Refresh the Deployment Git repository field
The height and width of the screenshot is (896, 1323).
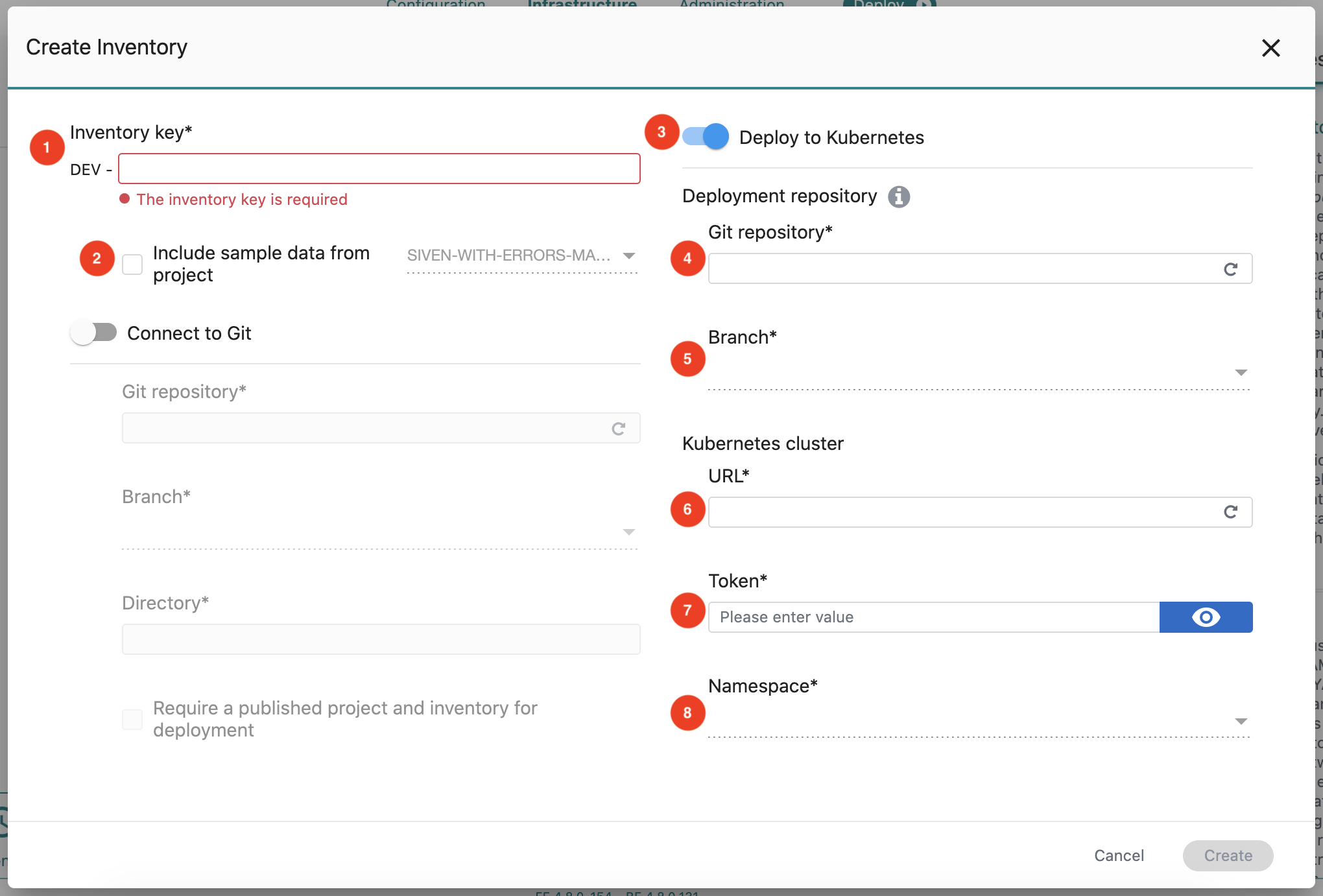point(1230,269)
